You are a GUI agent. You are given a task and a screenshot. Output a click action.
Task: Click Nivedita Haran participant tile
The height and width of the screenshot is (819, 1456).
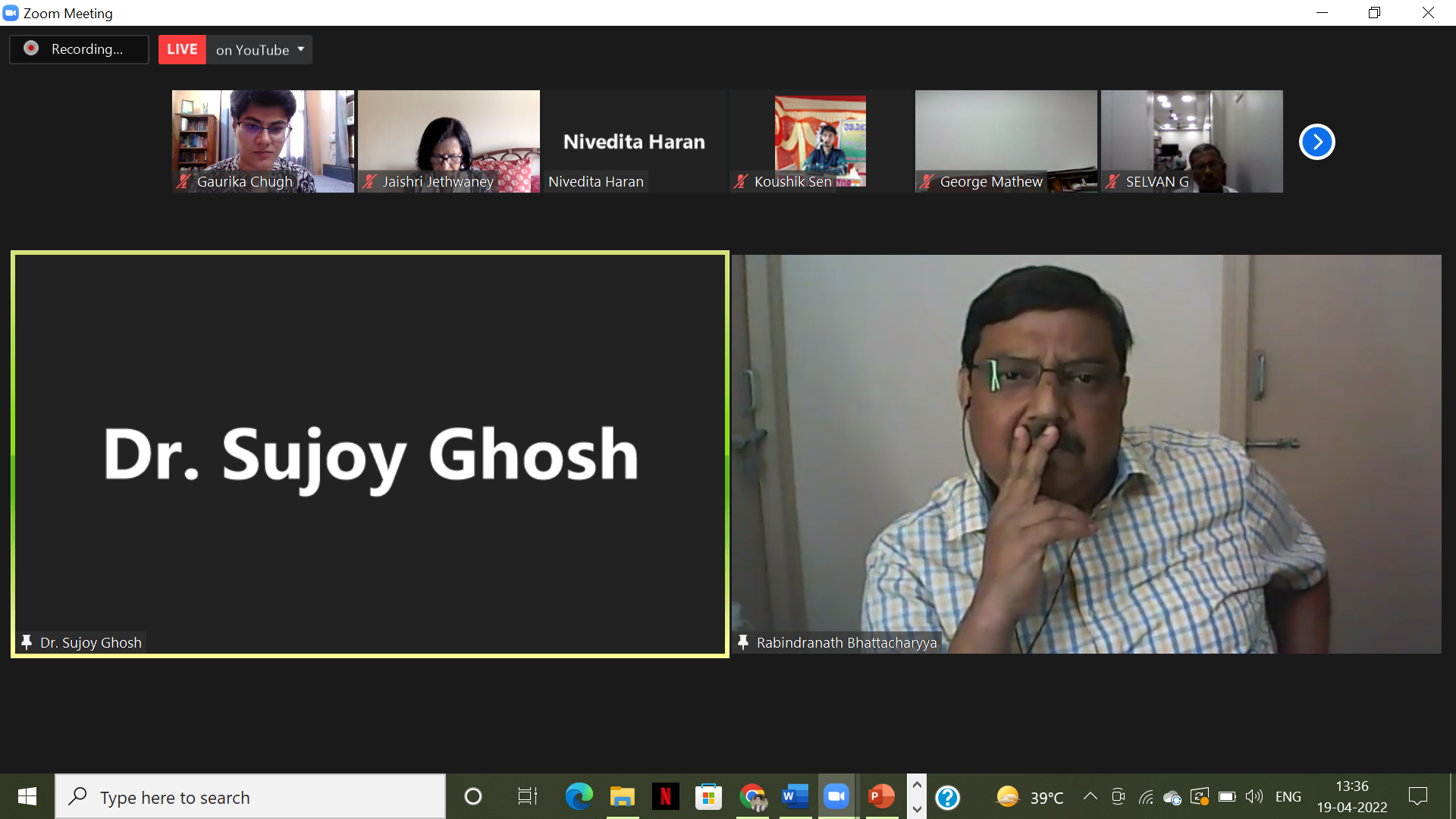pos(634,141)
